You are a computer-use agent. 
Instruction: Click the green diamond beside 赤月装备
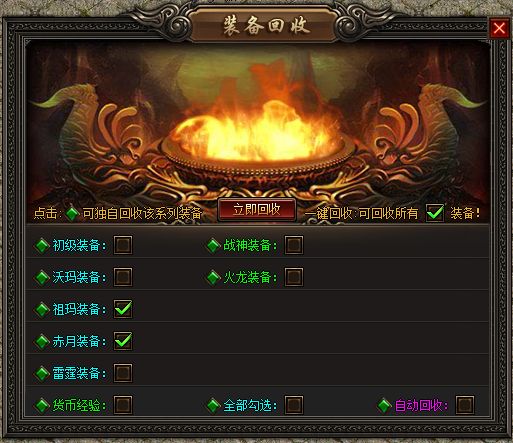point(42,341)
